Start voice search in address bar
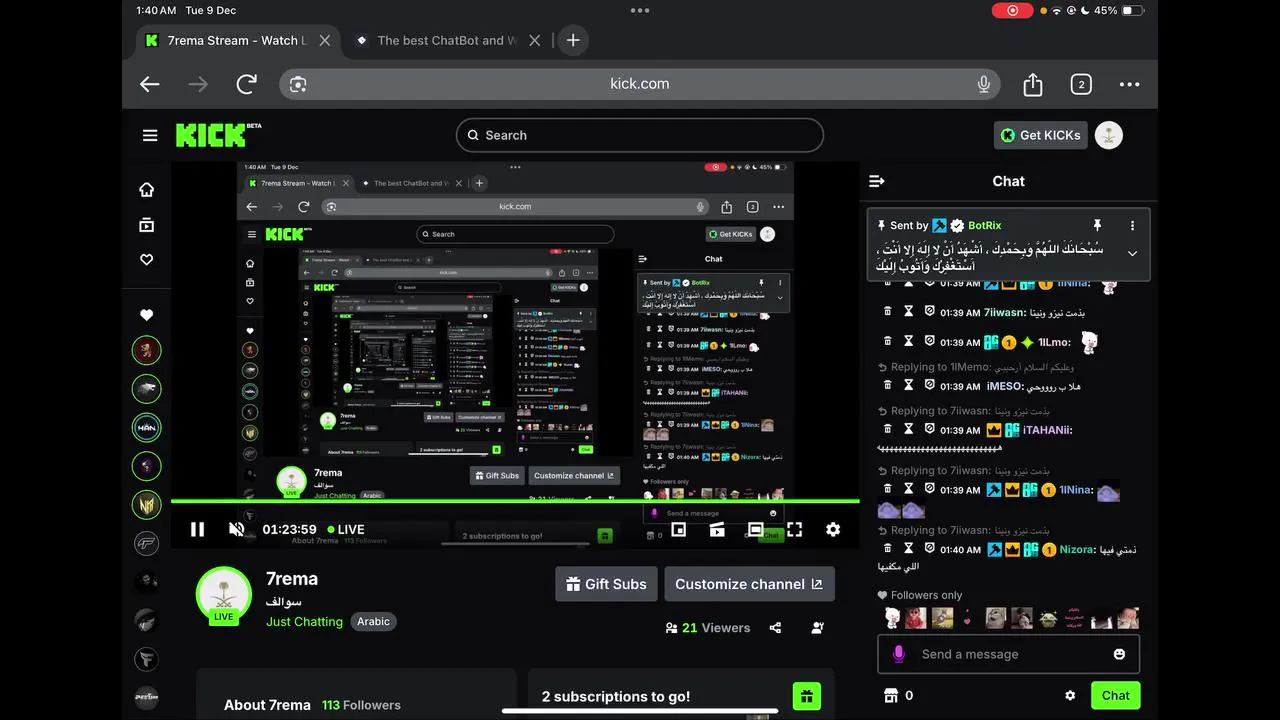Image resolution: width=1280 pixels, height=720 pixels. [x=984, y=84]
